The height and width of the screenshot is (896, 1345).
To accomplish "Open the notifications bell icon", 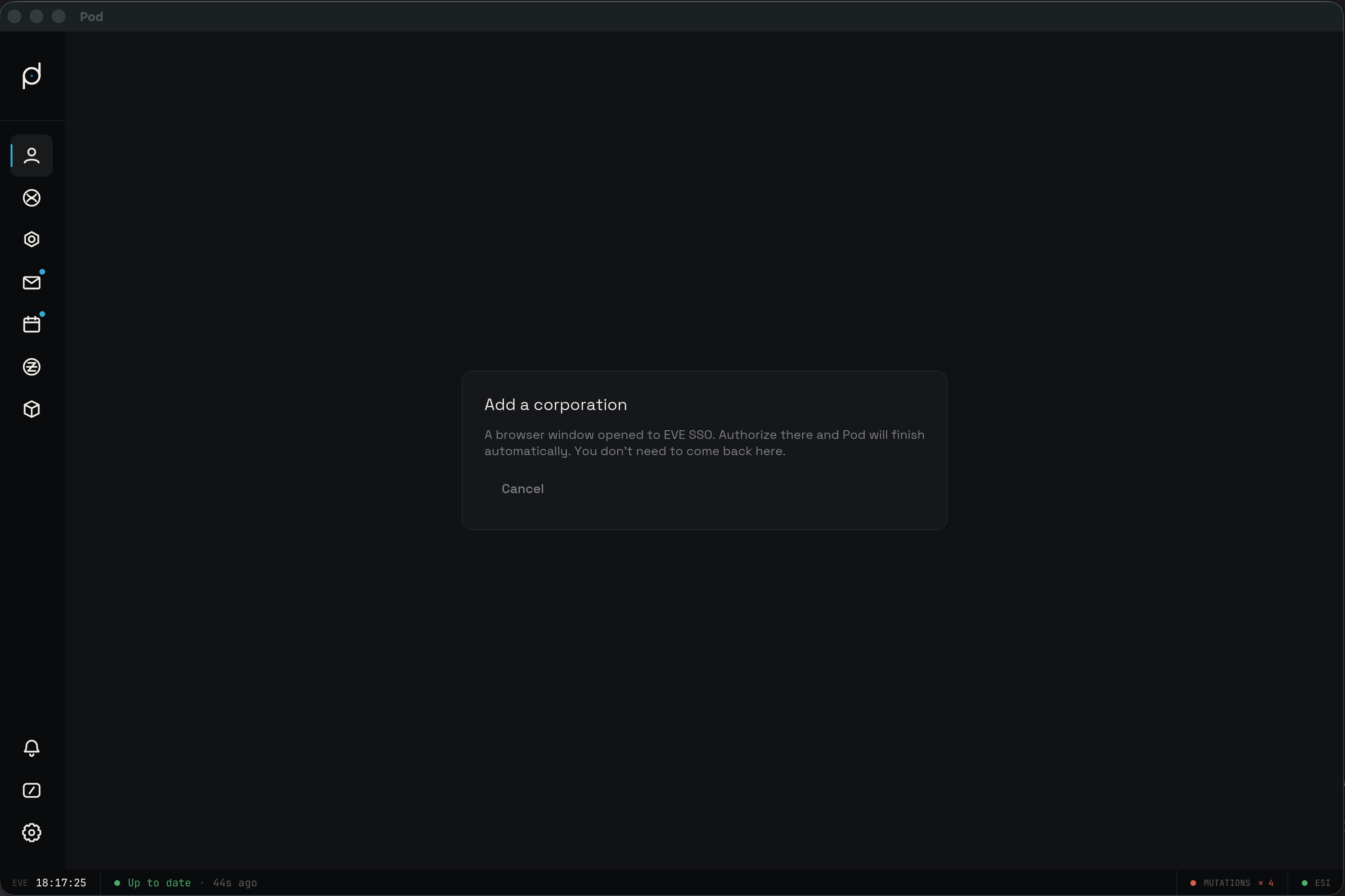I will (x=31, y=748).
